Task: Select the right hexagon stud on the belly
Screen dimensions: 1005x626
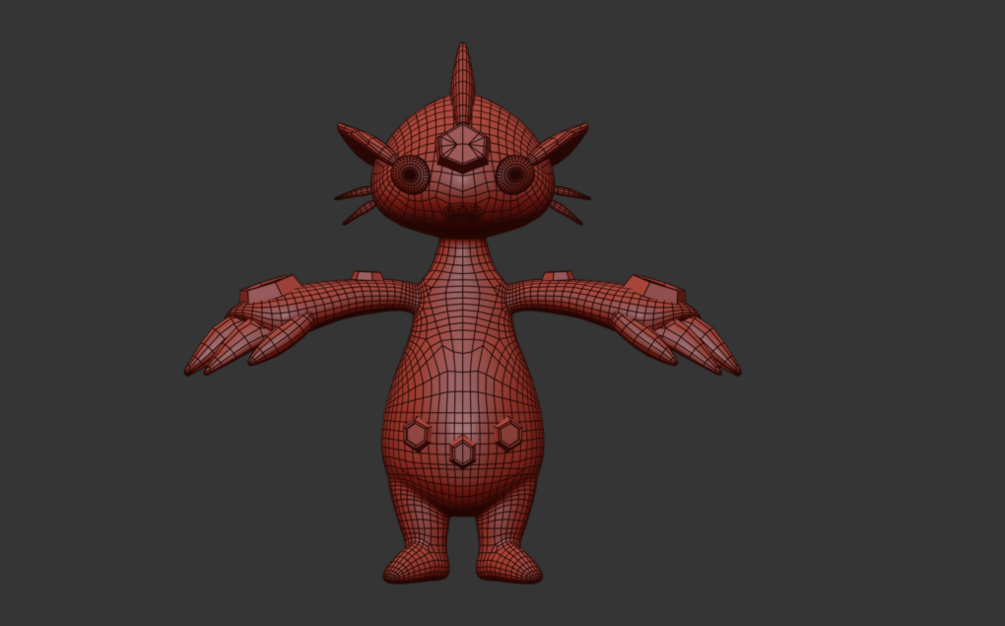Action: click(x=509, y=434)
